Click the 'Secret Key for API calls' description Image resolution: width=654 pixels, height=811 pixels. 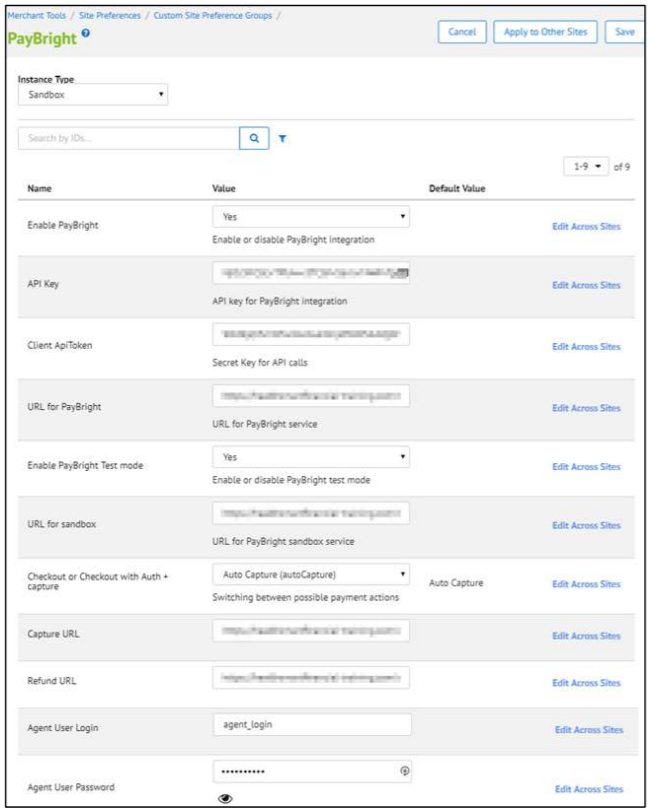[x=260, y=363]
